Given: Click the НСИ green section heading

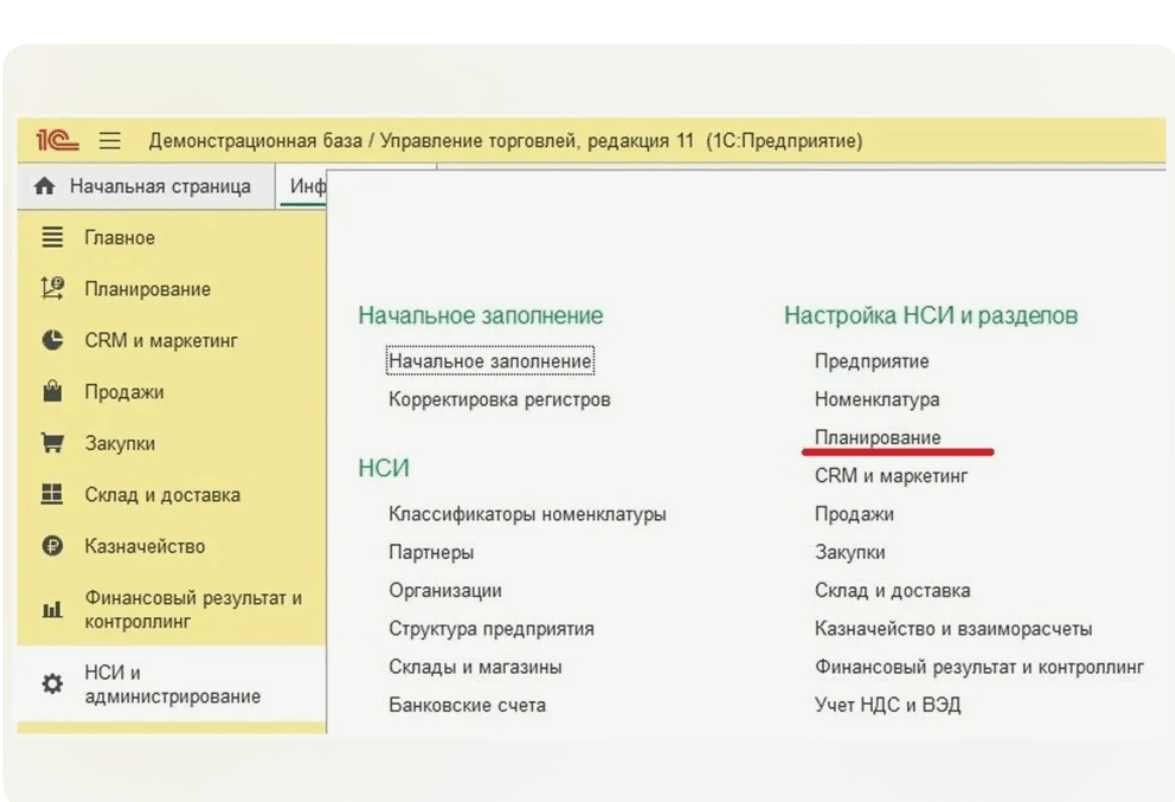Looking at the screenshot, I should (x=384, y=468).
